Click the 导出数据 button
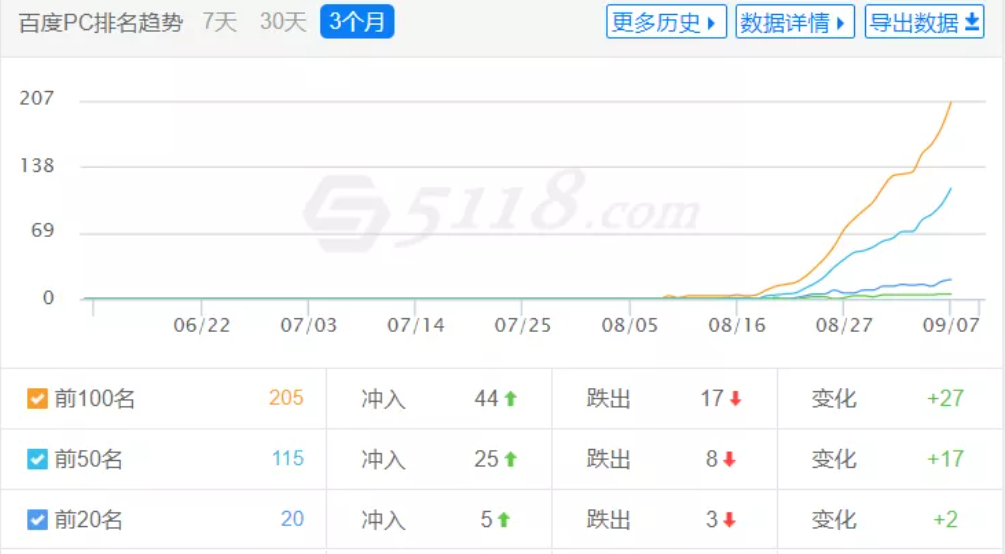The height and width of the screenshot is (554, 1005). tap(924, 22)
